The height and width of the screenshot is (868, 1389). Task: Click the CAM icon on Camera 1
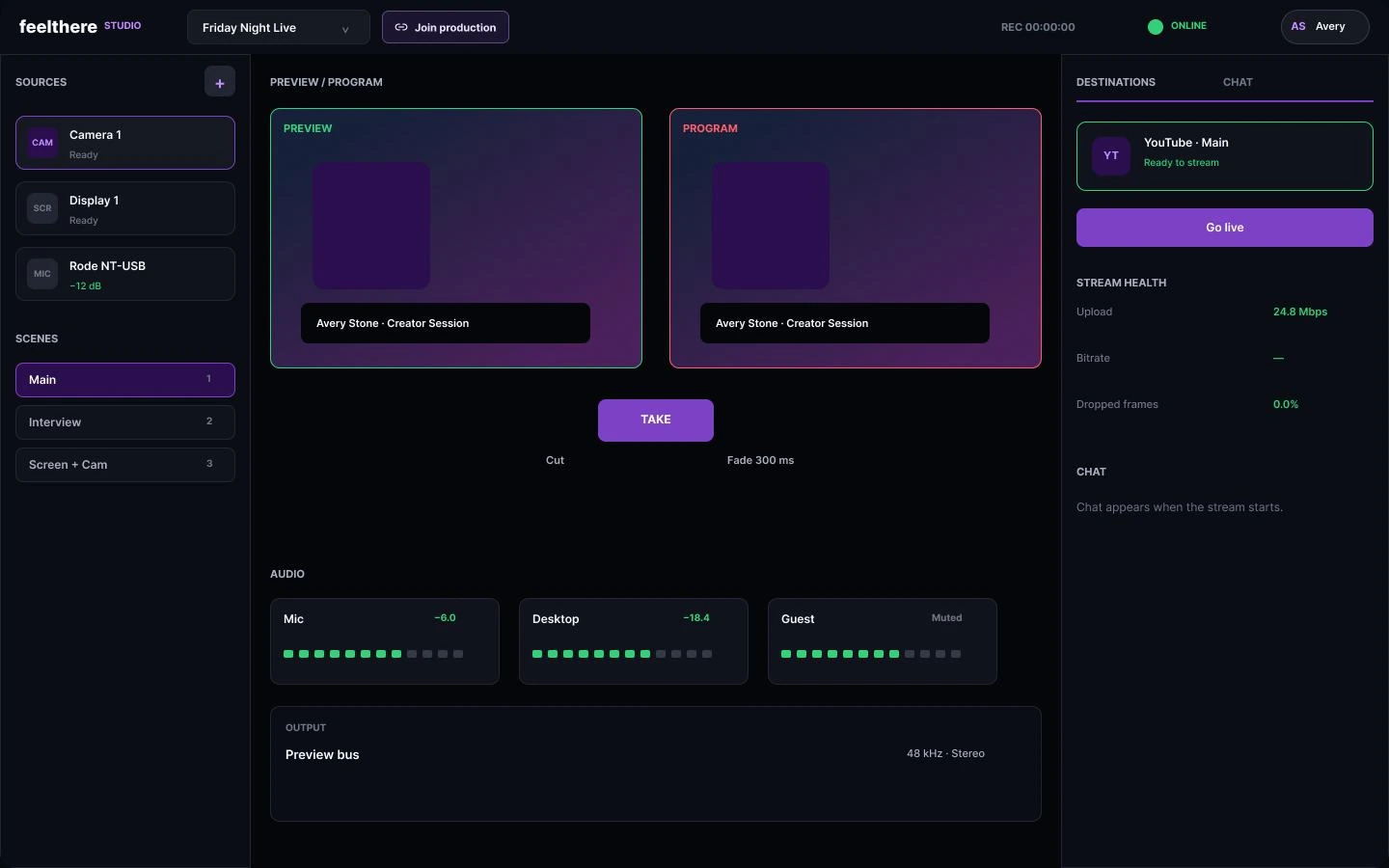pyautogui.click(x=42, y=143)
